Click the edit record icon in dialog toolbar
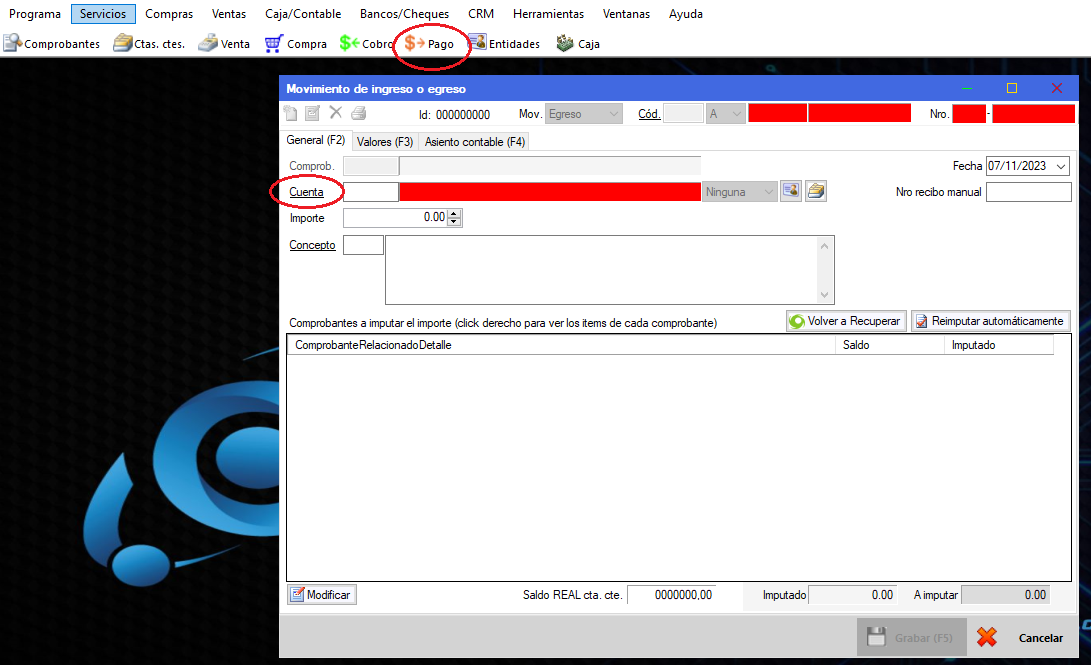 click(312, 113)
